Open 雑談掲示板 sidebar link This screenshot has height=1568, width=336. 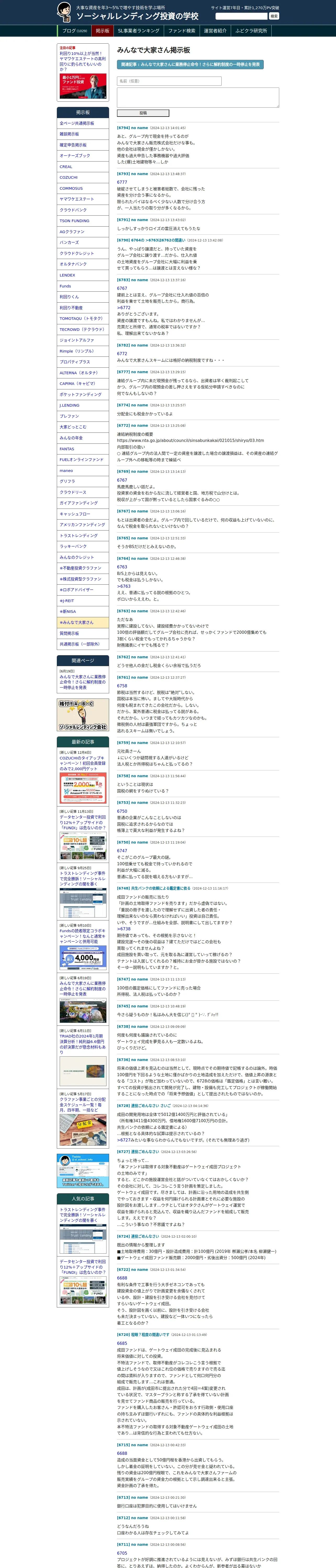(83, 134)
